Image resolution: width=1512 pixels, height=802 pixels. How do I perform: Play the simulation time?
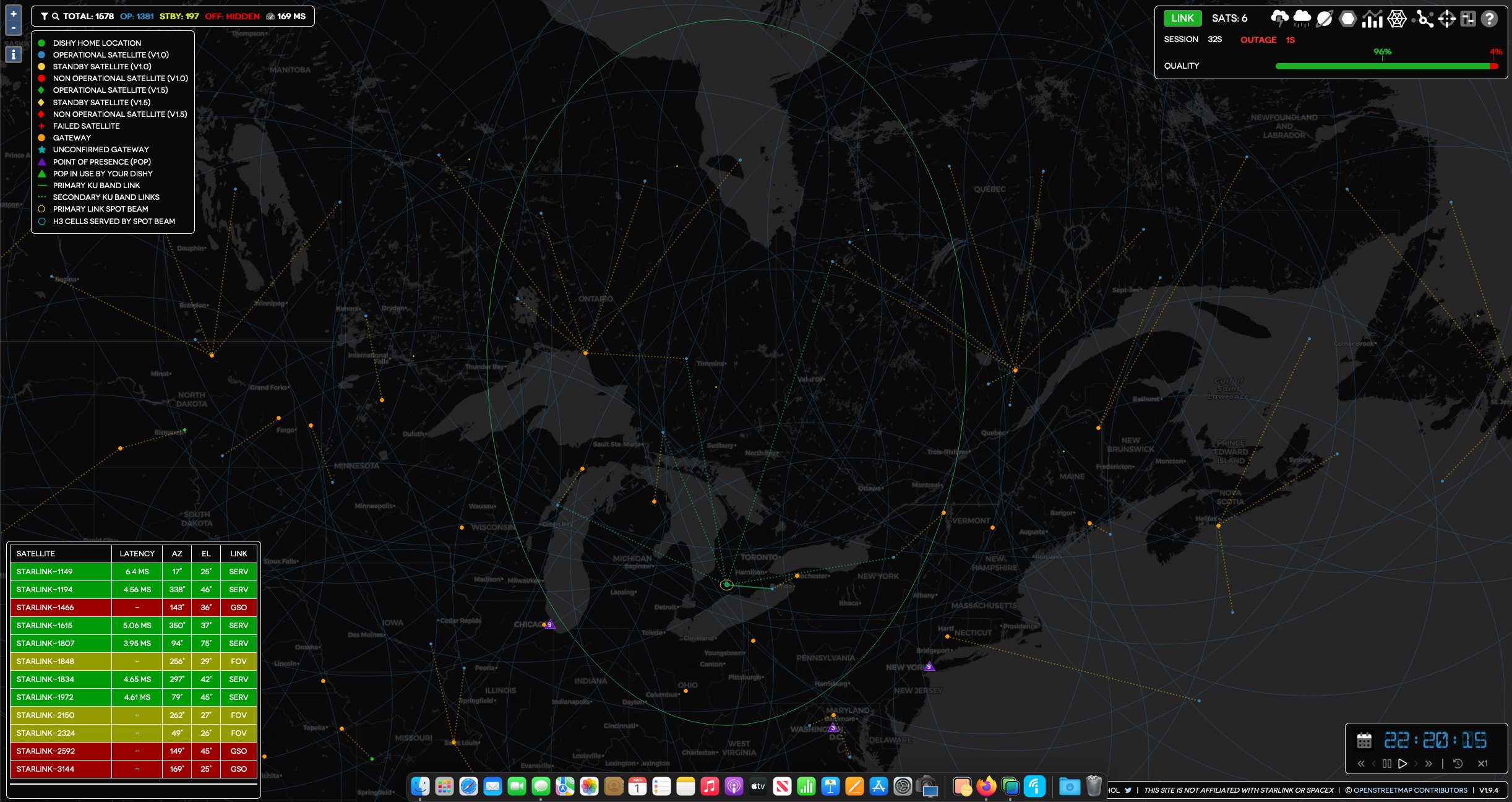coord(1402,764)
